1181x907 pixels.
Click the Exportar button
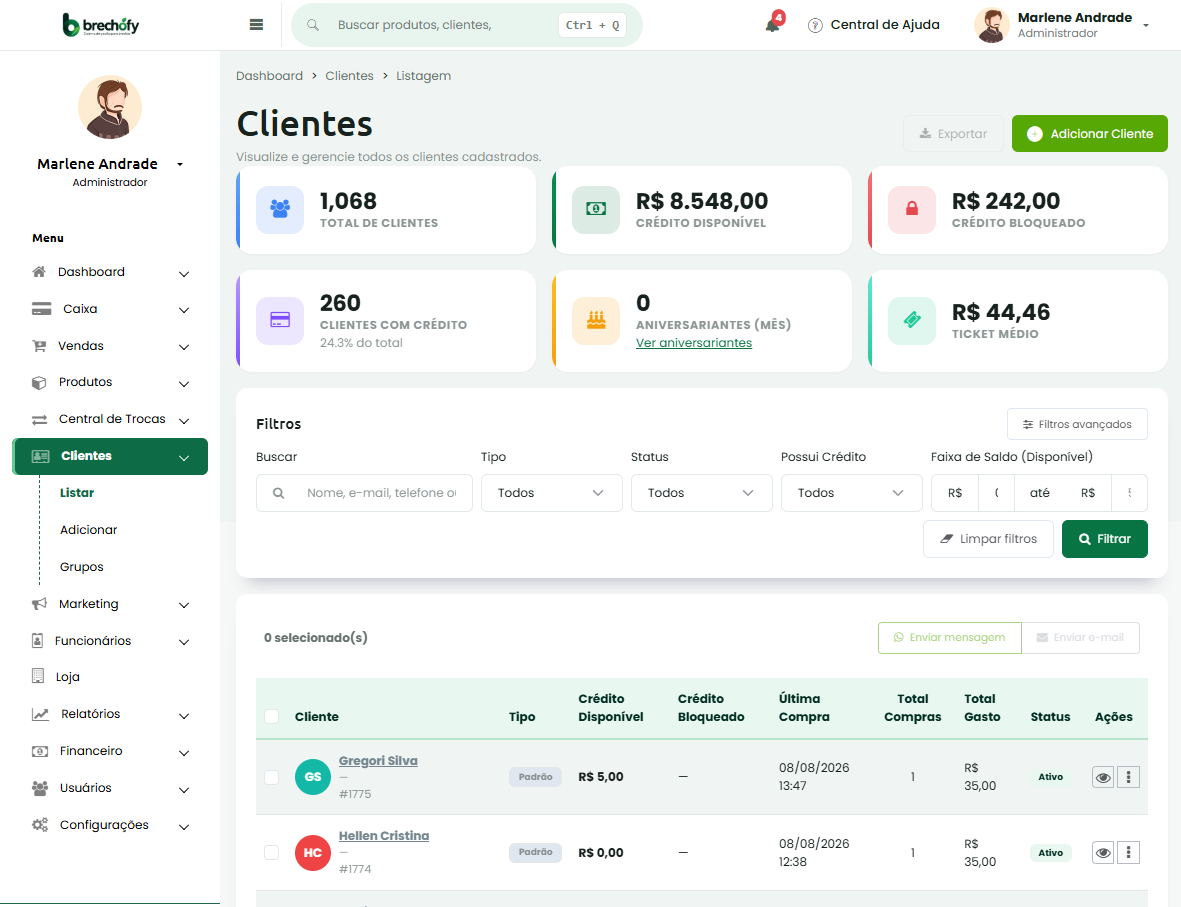953,133
